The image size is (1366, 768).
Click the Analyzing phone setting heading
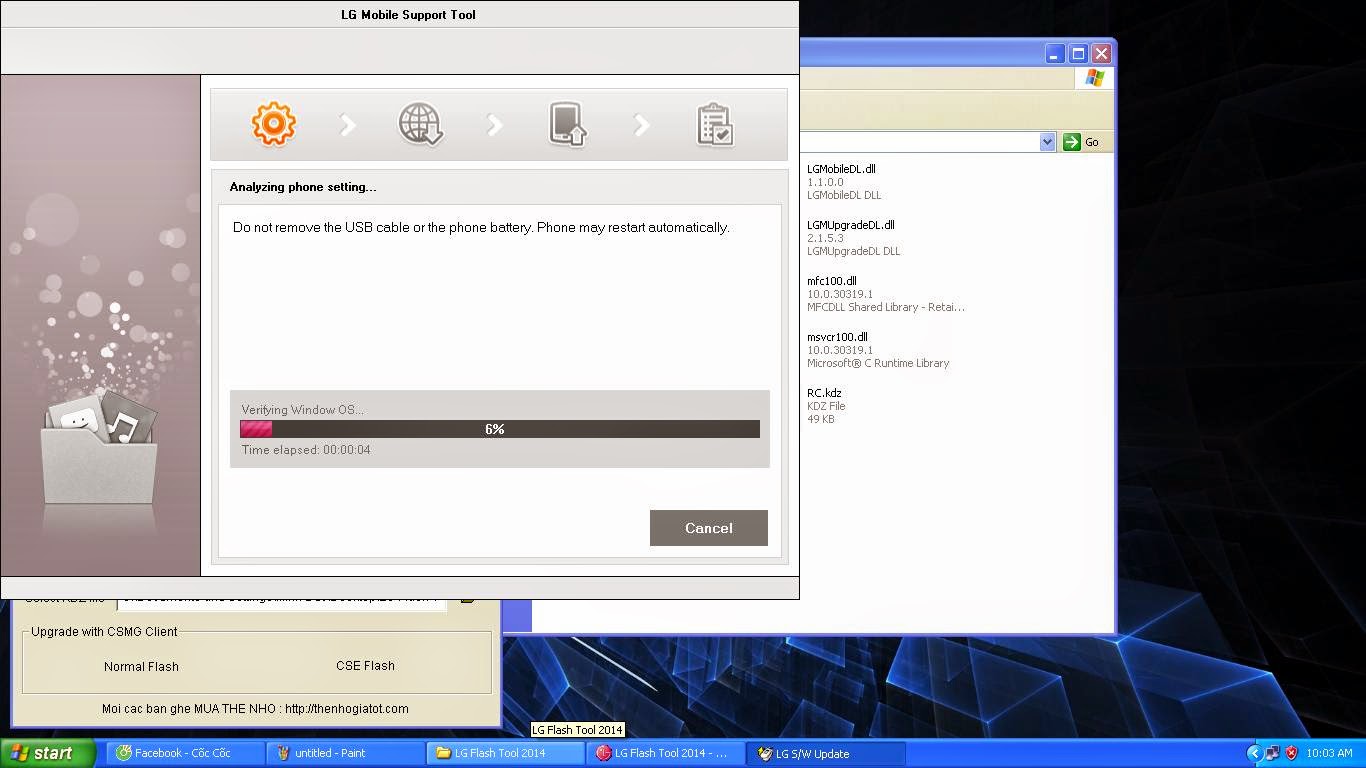tap(303, 187)
